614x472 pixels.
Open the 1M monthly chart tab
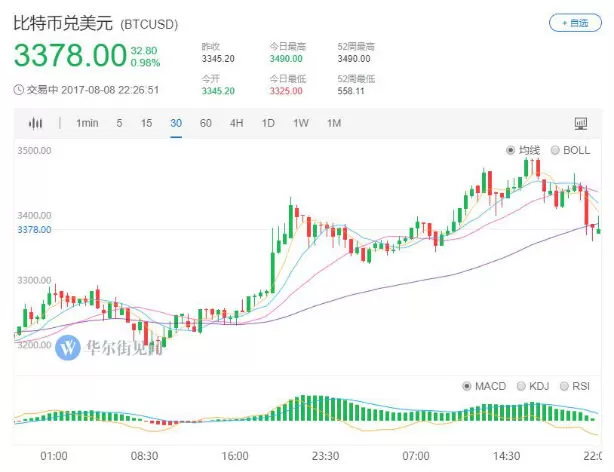click(x=334, y=123)
